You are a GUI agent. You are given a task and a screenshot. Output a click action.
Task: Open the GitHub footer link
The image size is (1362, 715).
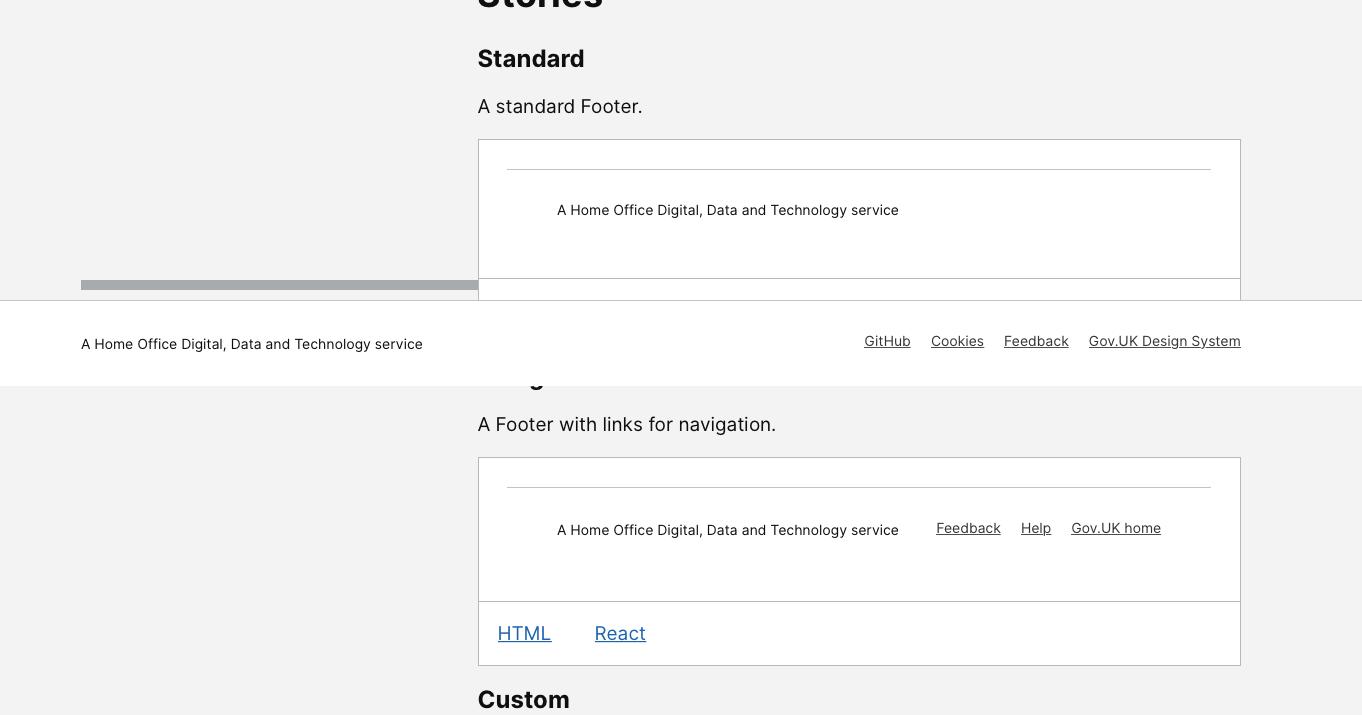887,341
